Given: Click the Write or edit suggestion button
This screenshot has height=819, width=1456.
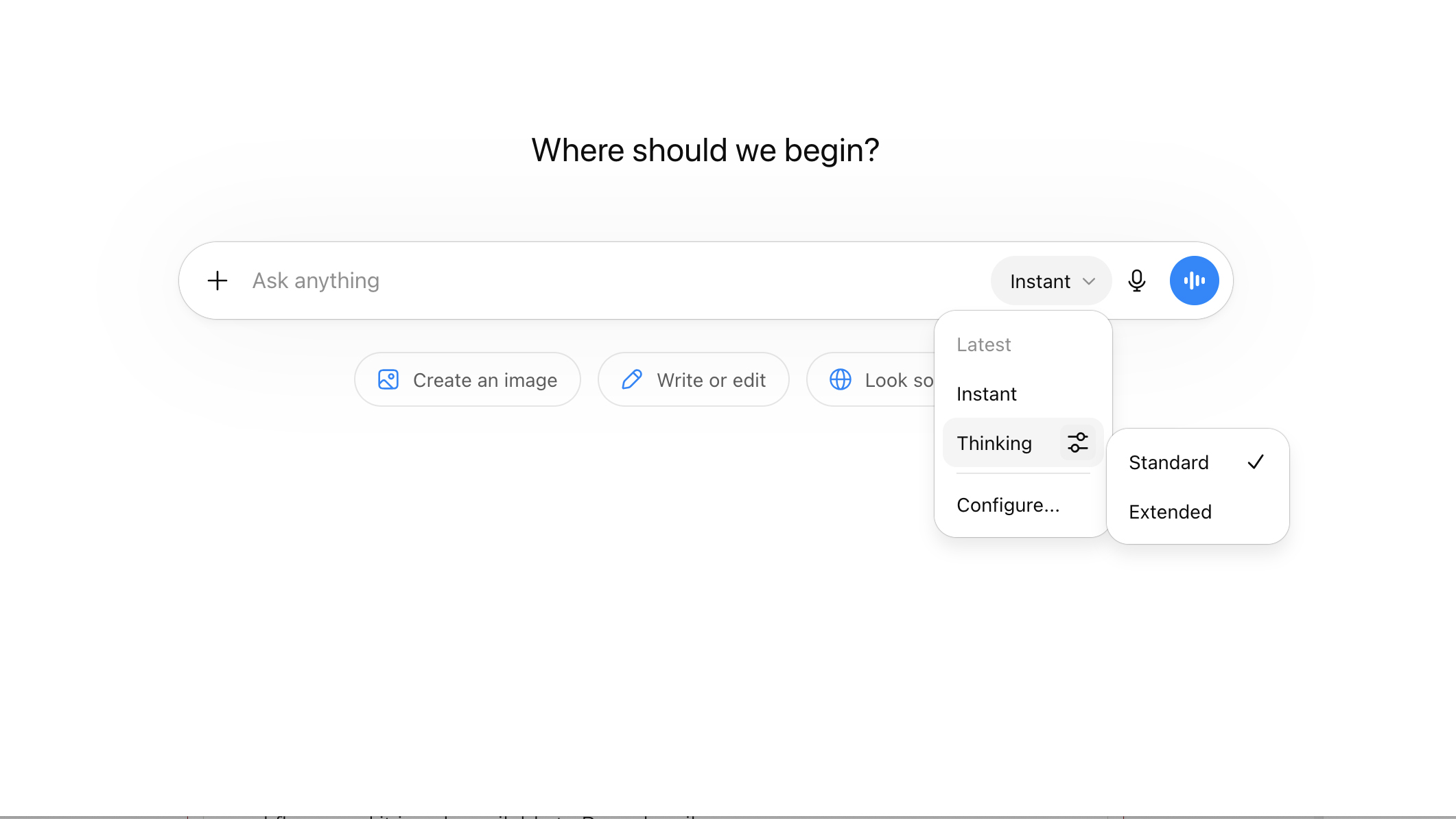Looking at the screenshot, I should pyautogui.click(x=693, y=379).
